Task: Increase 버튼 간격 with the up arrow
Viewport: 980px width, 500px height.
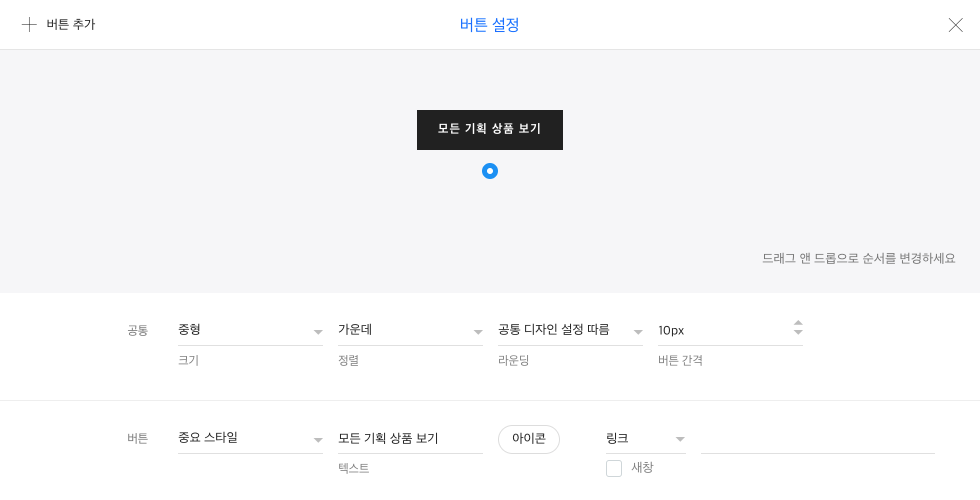Action: (798, 323)
